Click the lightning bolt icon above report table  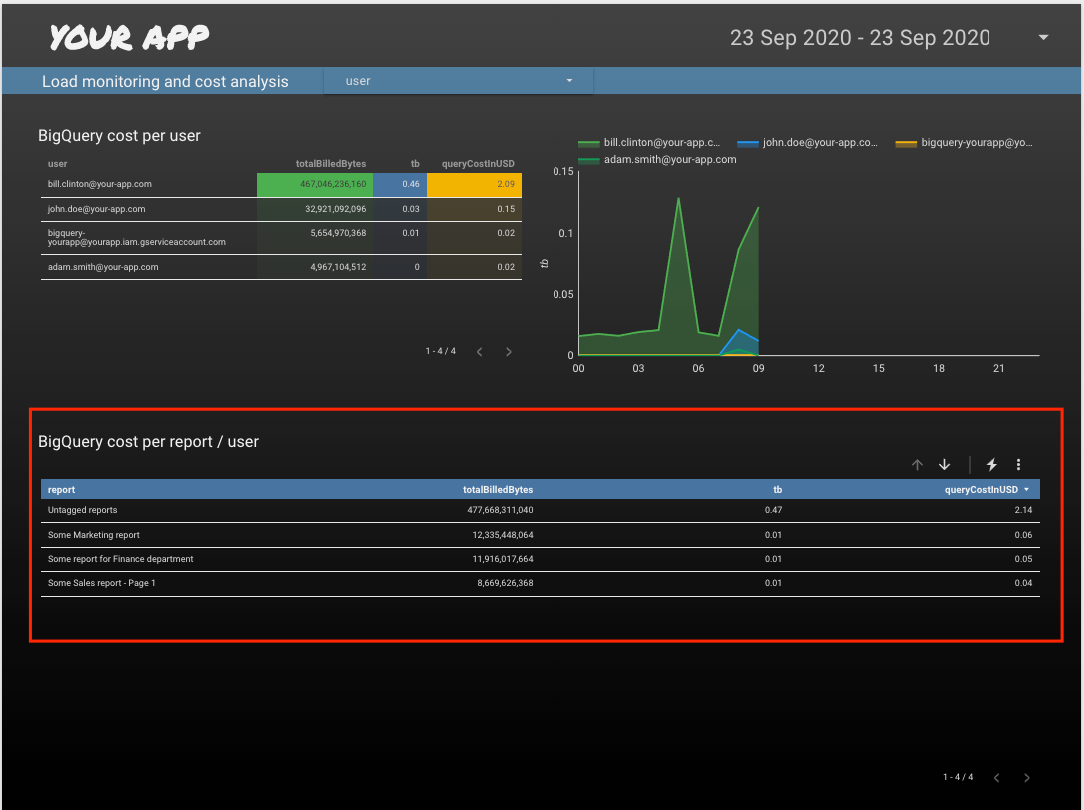coord(992,465)
